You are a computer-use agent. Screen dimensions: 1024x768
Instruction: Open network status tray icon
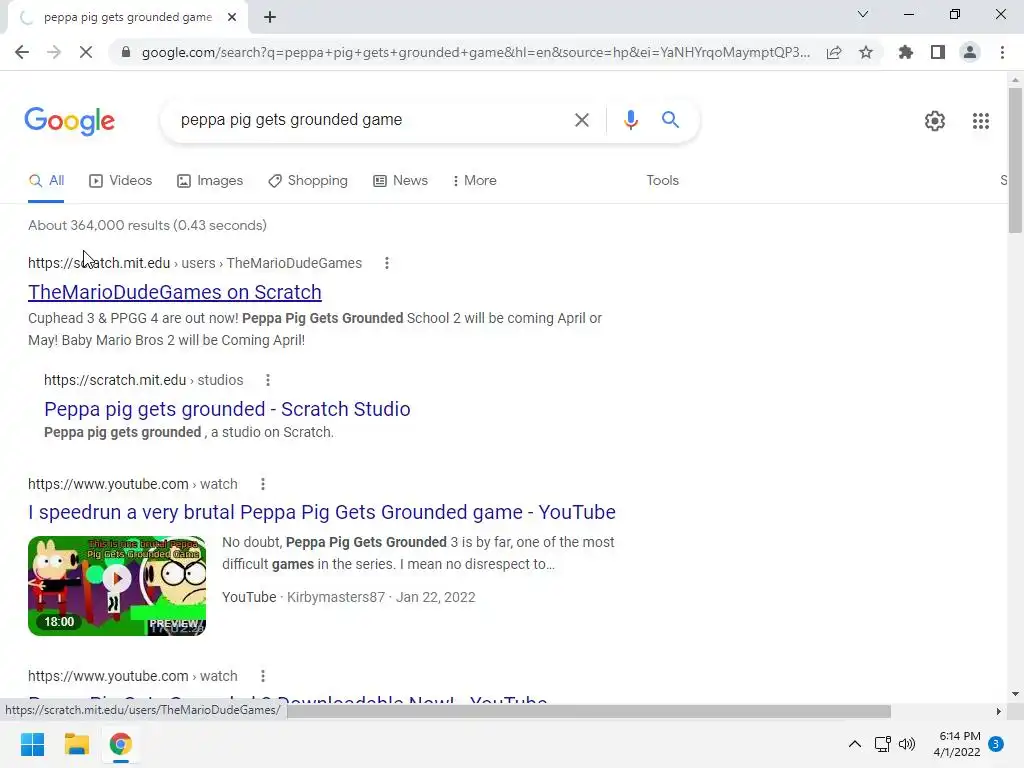pyautogui.click(x=882, y=744)
